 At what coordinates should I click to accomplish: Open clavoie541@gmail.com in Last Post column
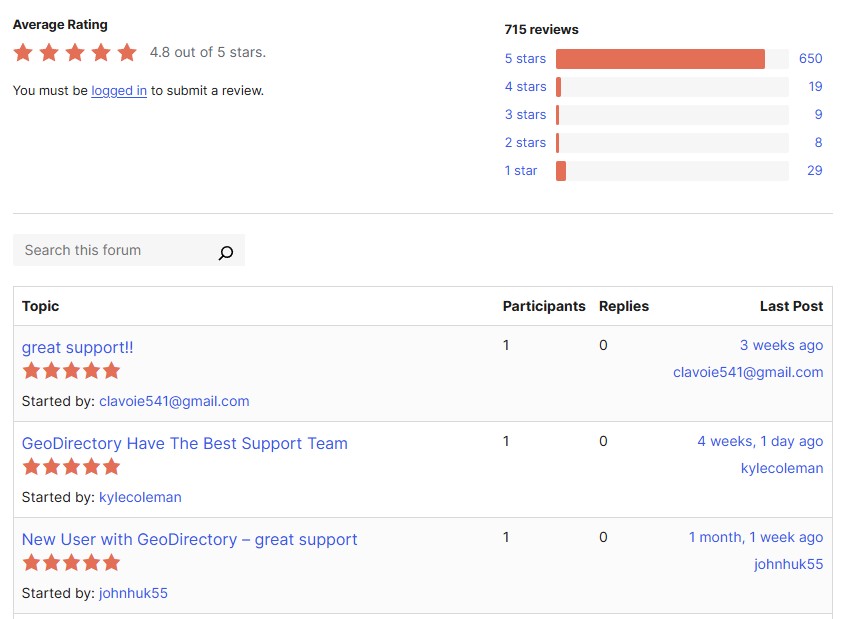pyautogui.click(x=748, y=372)
